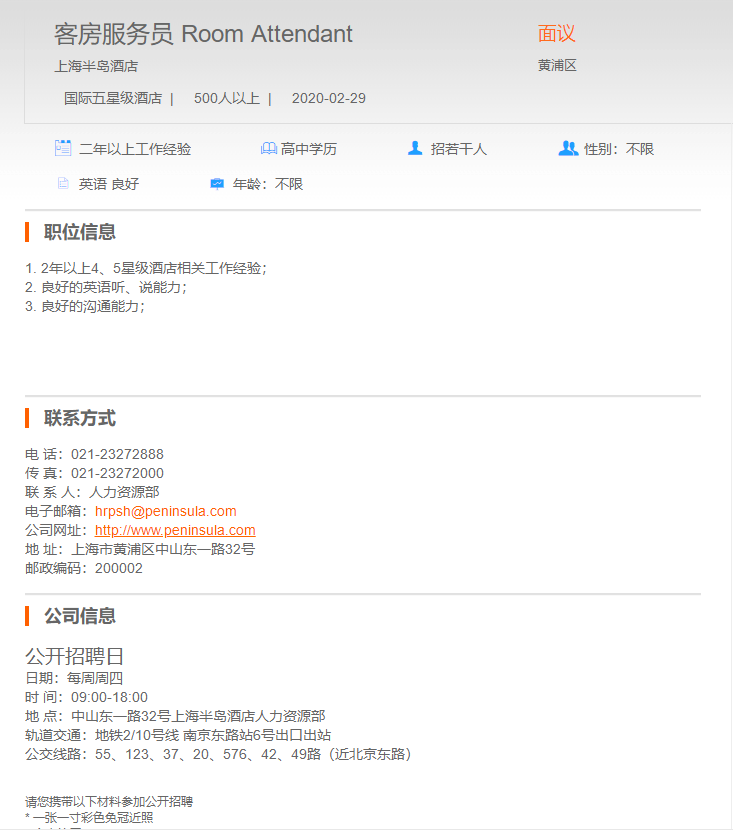
Task: Click the 公开招聘日 heading
Action: [x=75, y=657]
